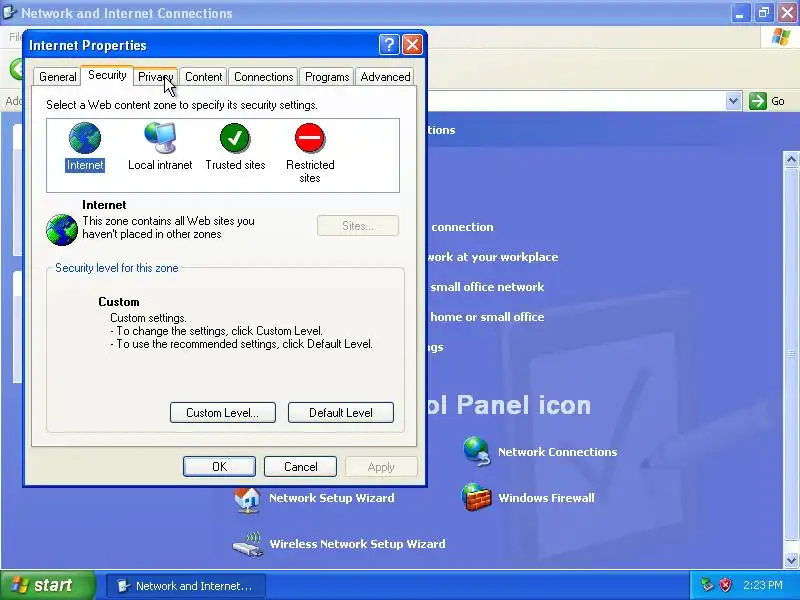
Task: Click the network tray icon beside the shield
Action: [707, 585]
